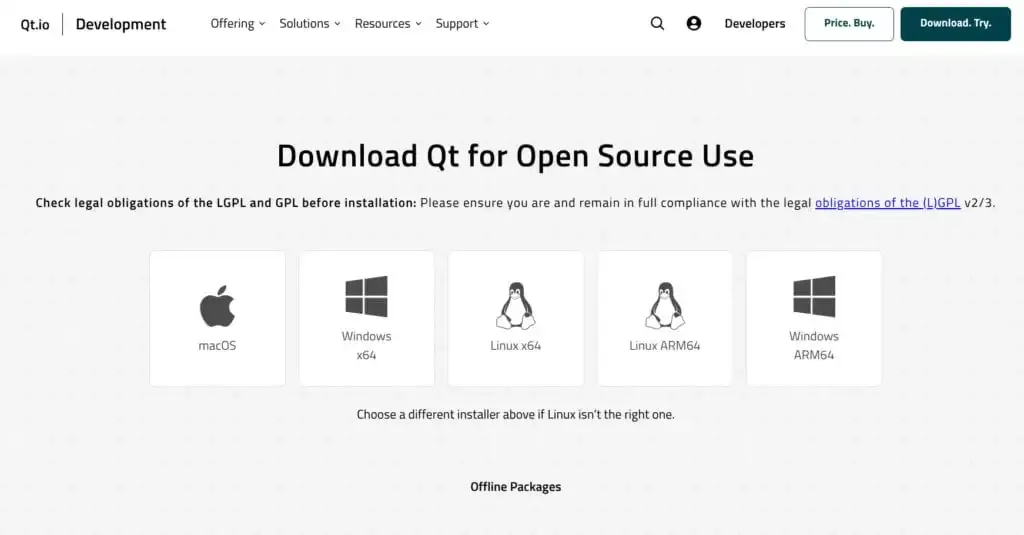Viewport: 1024px width, 535px height.
Task: Go to the Qt.io home logo
Action: 35,24
